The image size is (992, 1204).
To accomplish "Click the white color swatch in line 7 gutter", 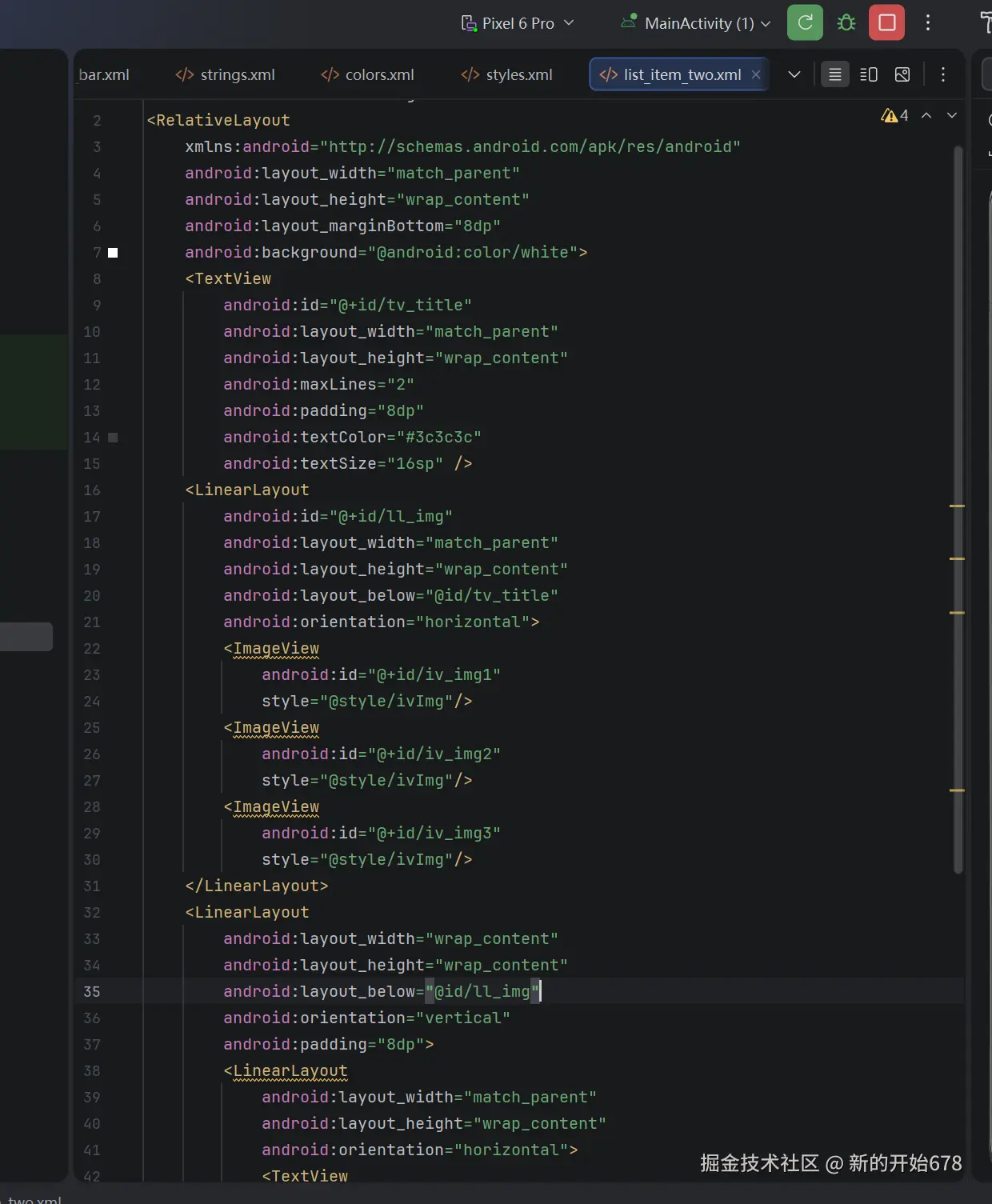I will coord(113,253).
